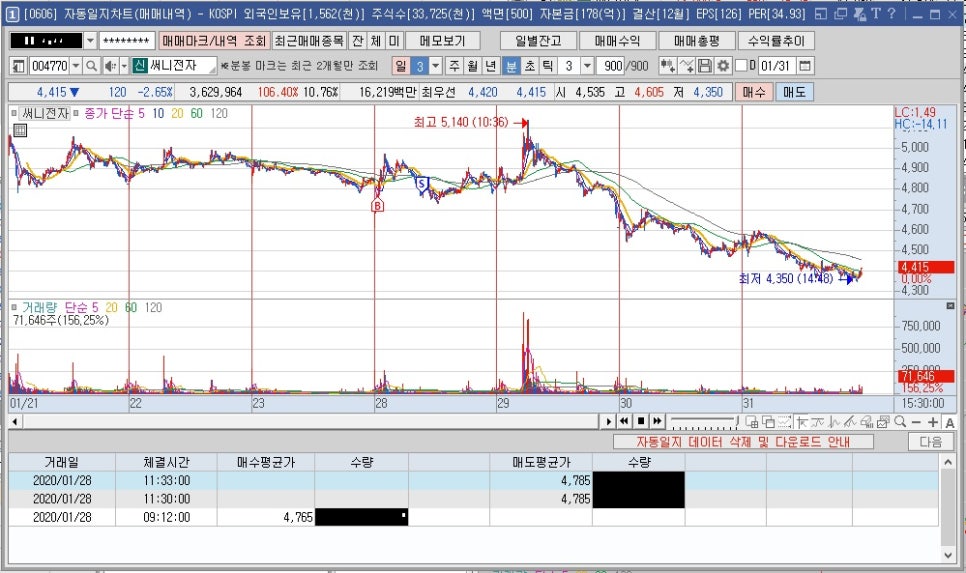Click the play arrow button

coord(608,421)
